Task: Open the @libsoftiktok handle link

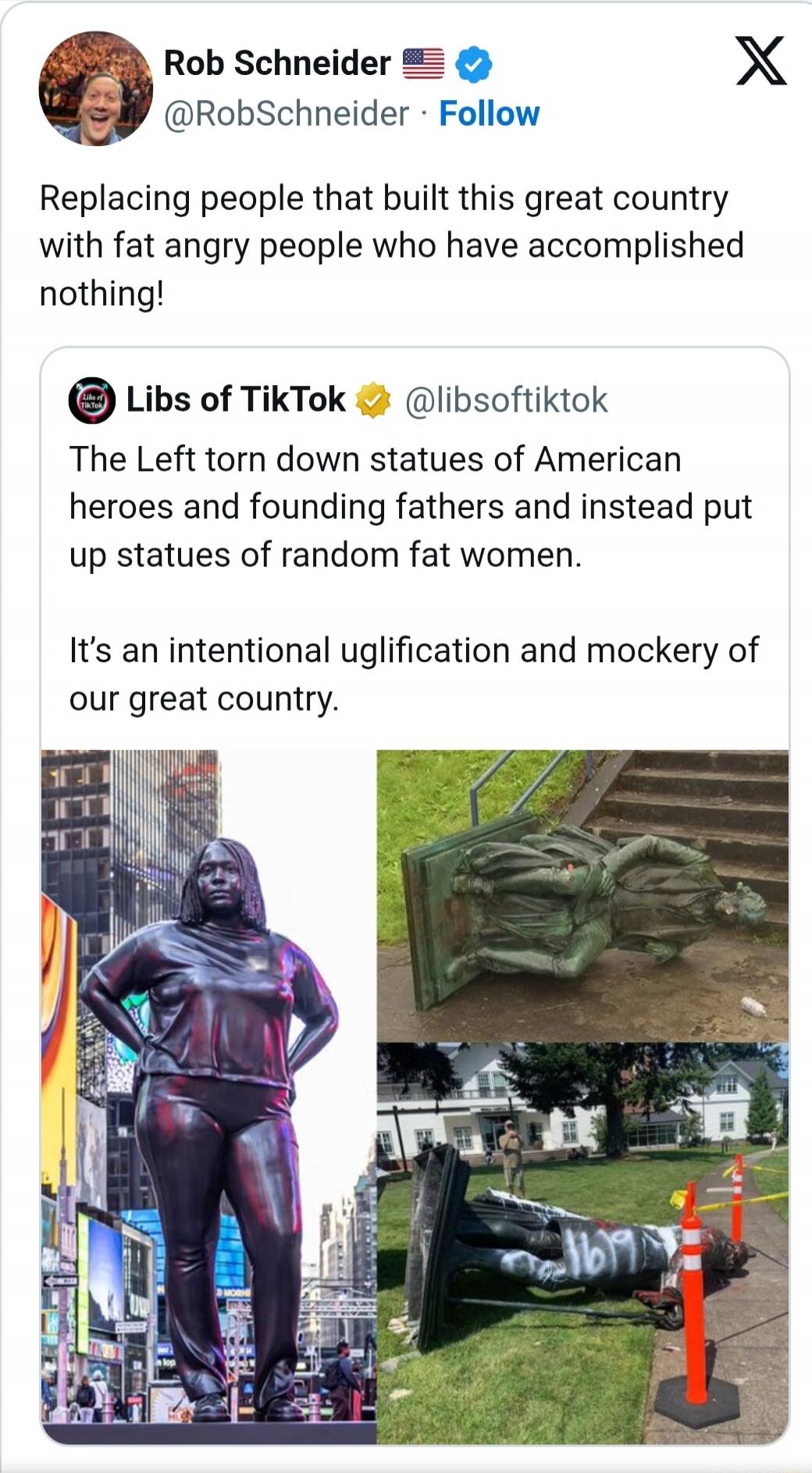Action: (506, 401)
